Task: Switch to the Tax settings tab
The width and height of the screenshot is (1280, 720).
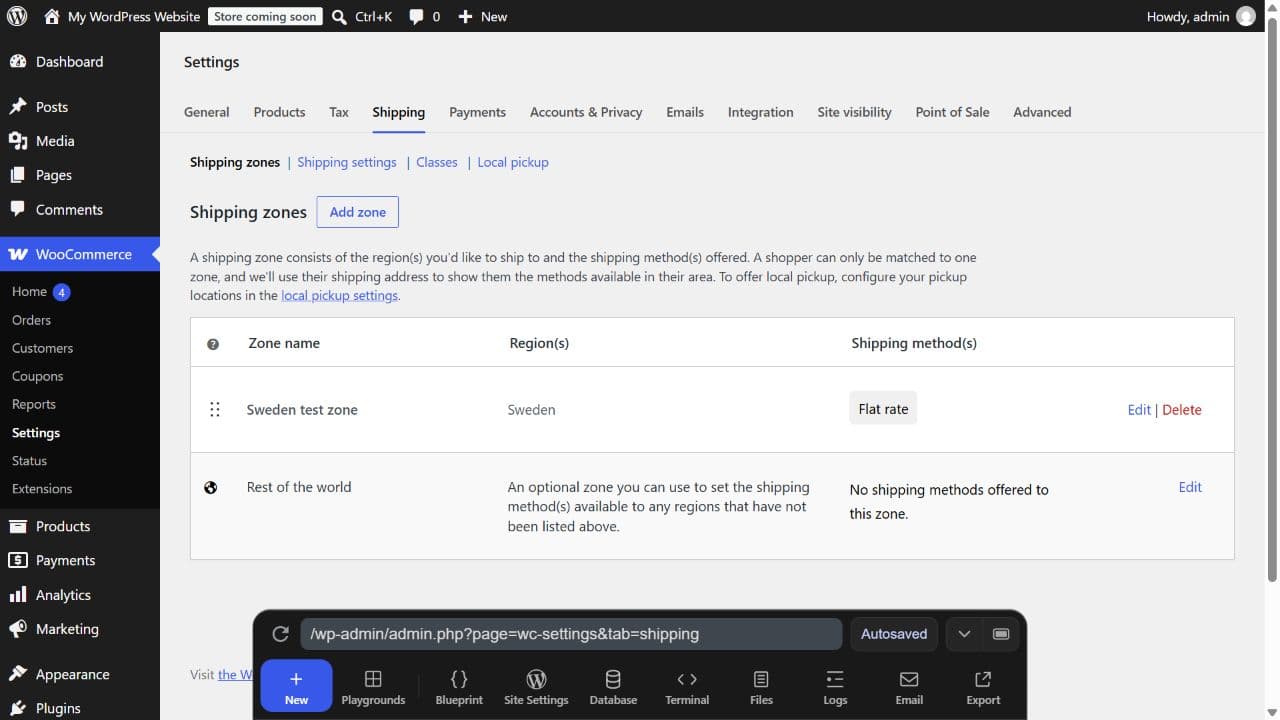Action: 339,112
